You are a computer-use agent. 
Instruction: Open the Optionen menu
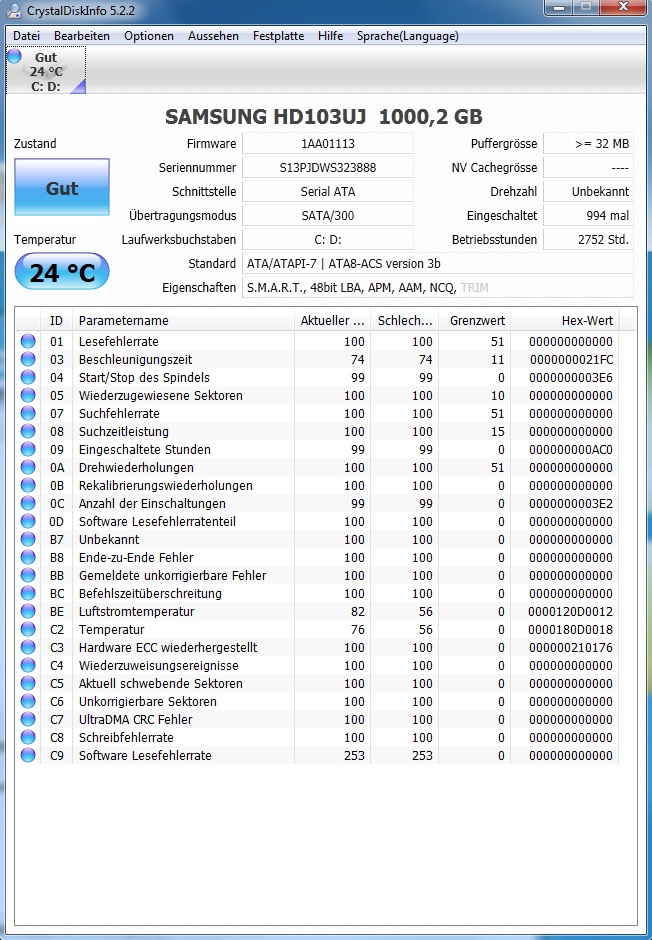[x=149, y=36]
